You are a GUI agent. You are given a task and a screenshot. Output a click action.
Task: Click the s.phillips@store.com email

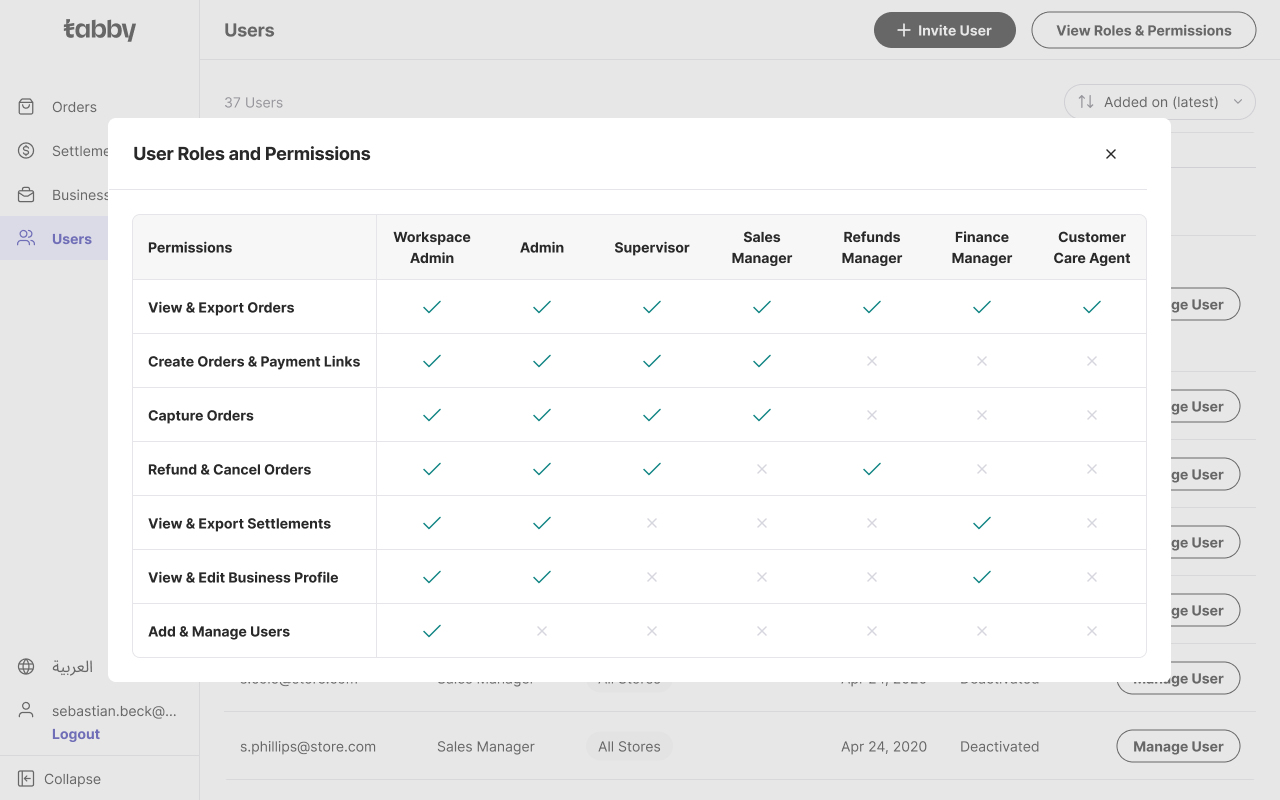click(308, 747)
